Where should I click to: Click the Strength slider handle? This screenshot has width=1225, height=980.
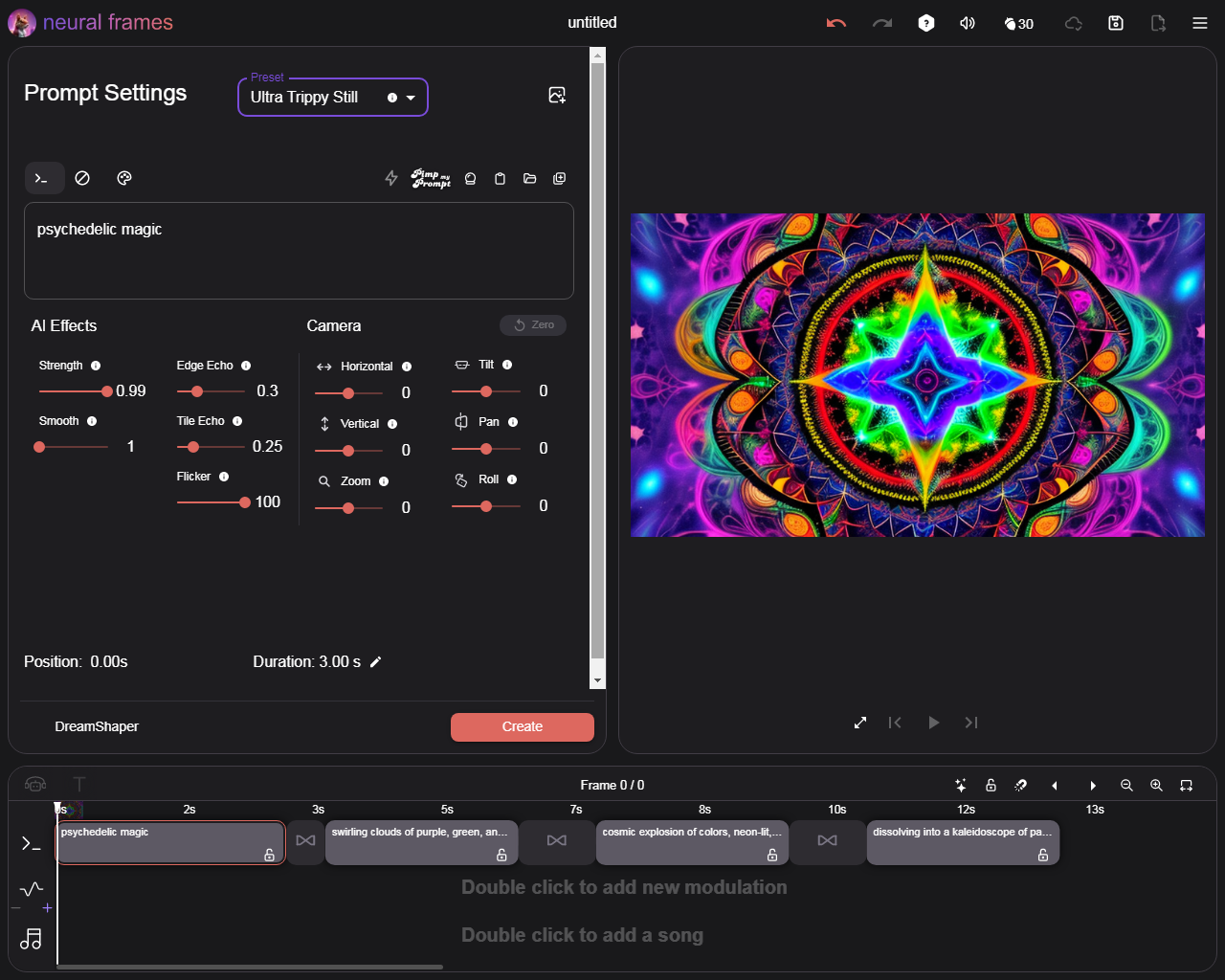[107, 391]
